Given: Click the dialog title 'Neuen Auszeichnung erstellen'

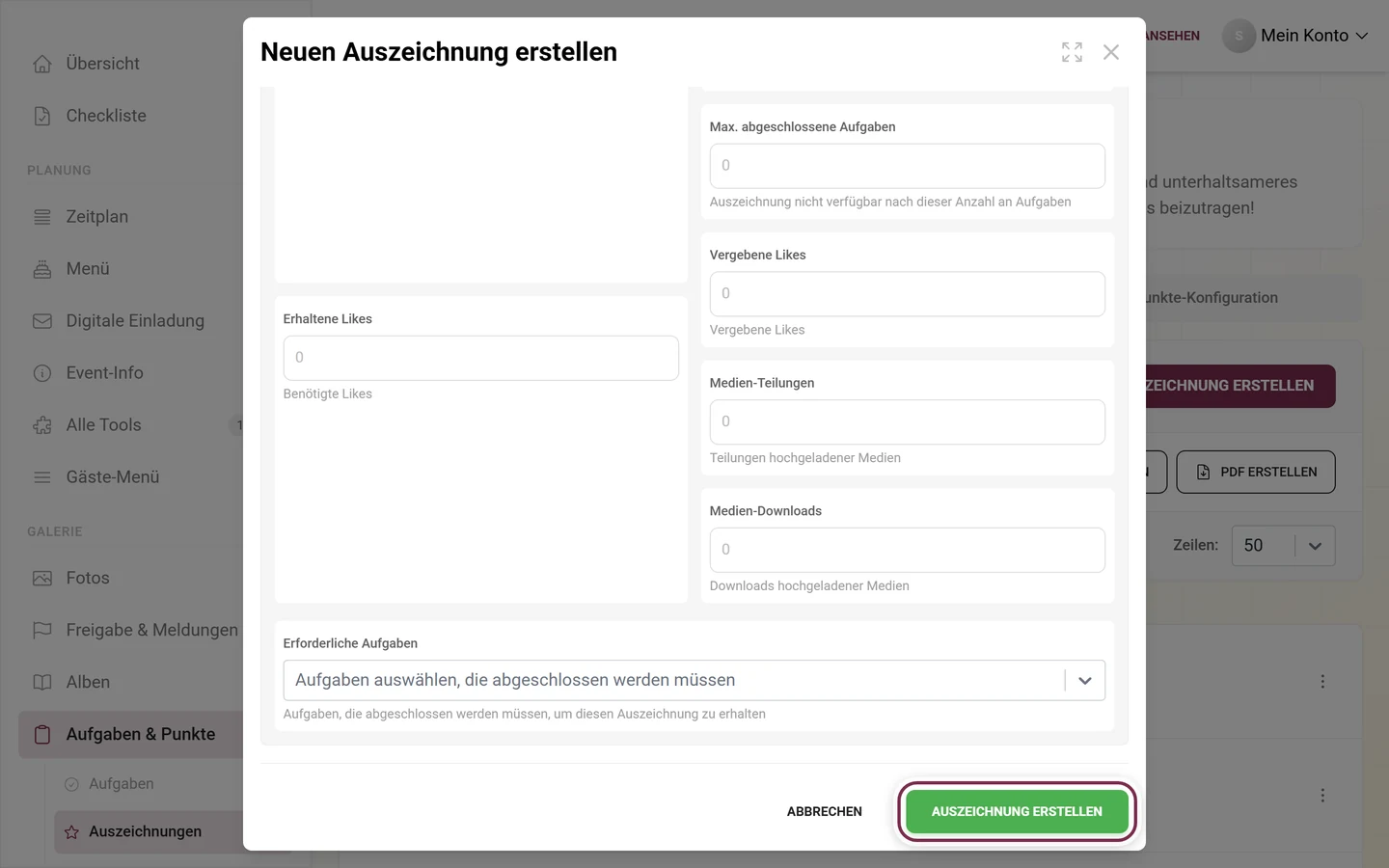Looking at the screenshot, I should [x=439, y=52].
